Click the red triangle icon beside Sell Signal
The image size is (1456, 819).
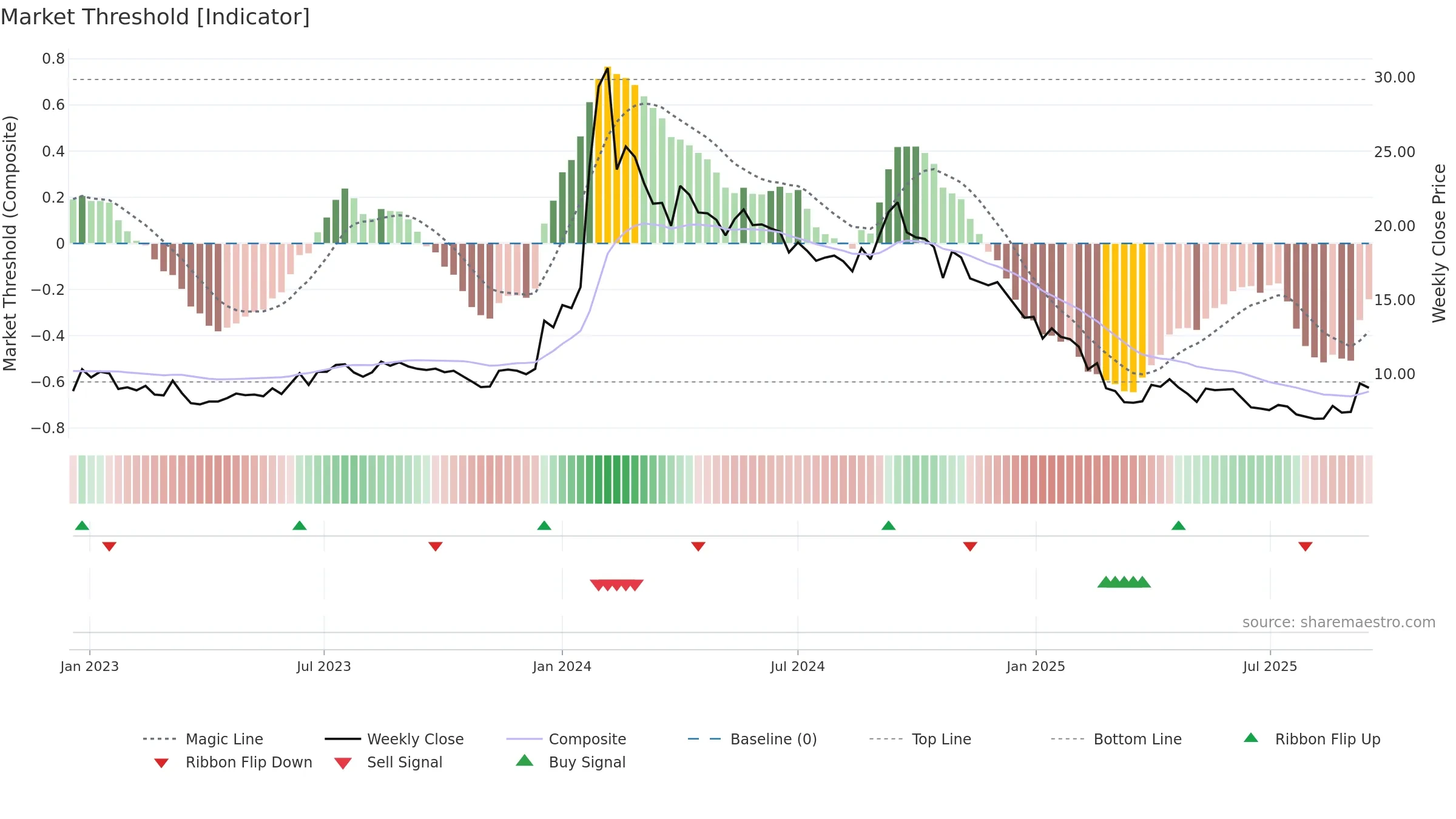click(343, 763)
